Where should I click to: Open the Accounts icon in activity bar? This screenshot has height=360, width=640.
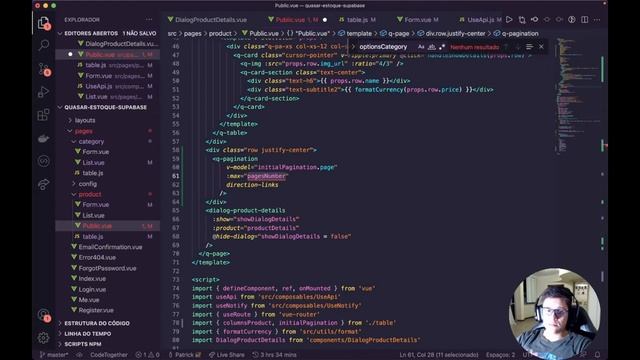click(x=43, y=315)
